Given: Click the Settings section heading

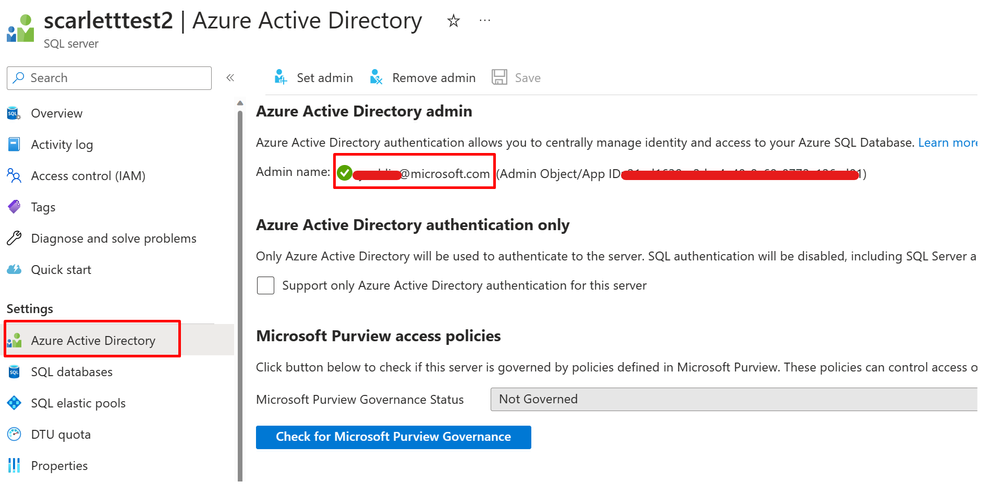Looking at the screenshot, I should pyautogui.click(x=30, y=309).
